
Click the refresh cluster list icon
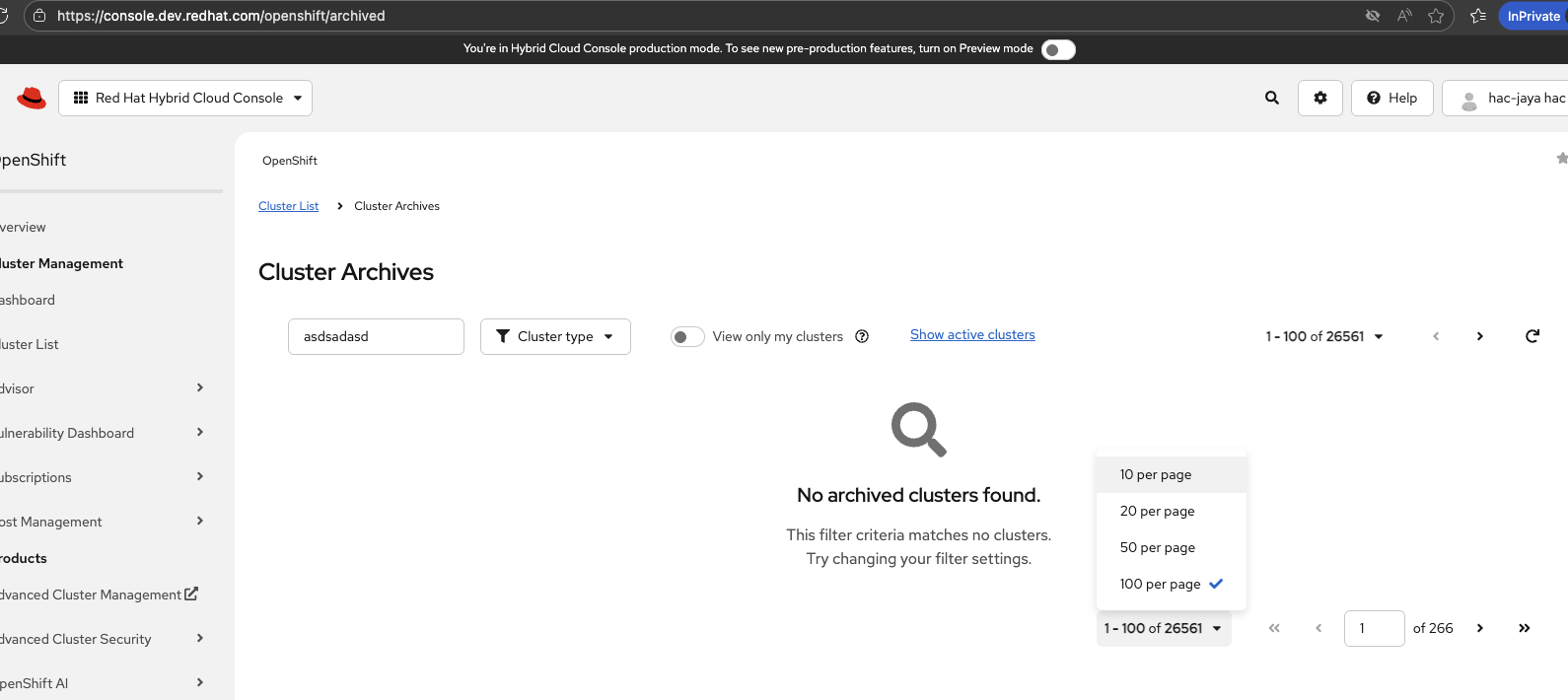pos(1532,336)
